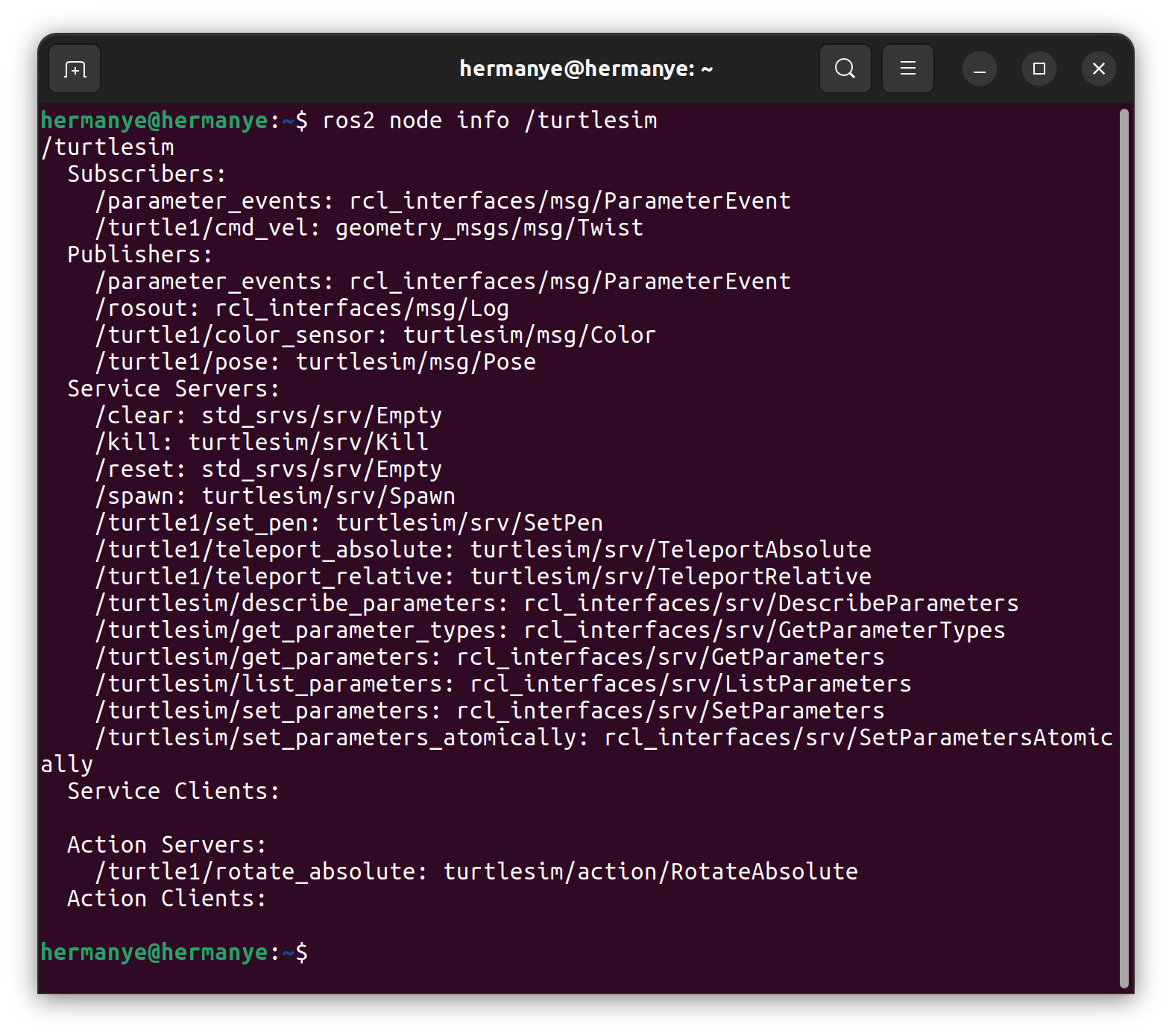Maximize the terminal window
The width and height of the screenshot is (1172, 1036).
click(x=1039, y=69)
